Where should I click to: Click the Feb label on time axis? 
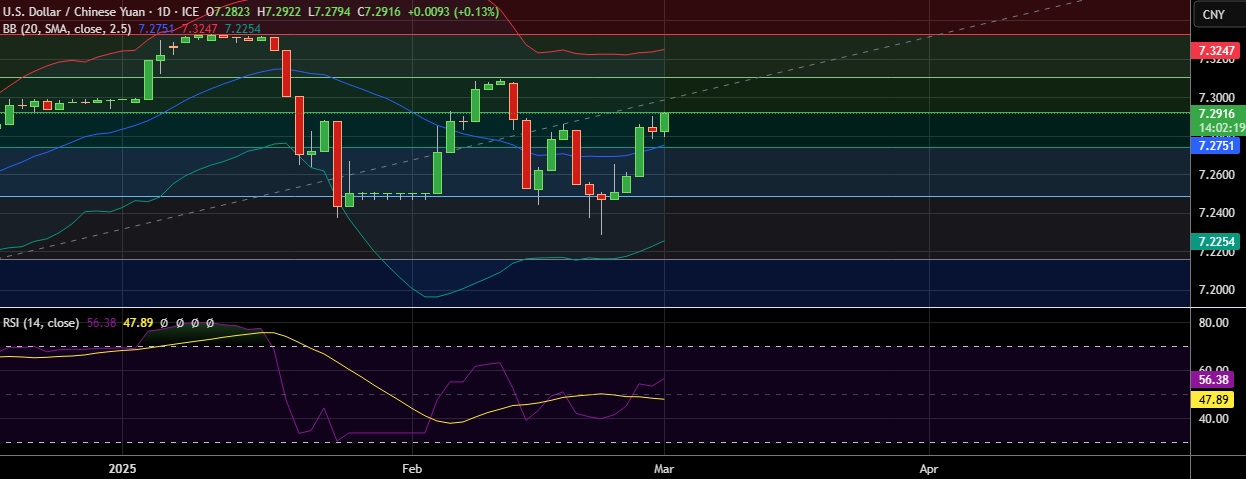click(413, 467)
